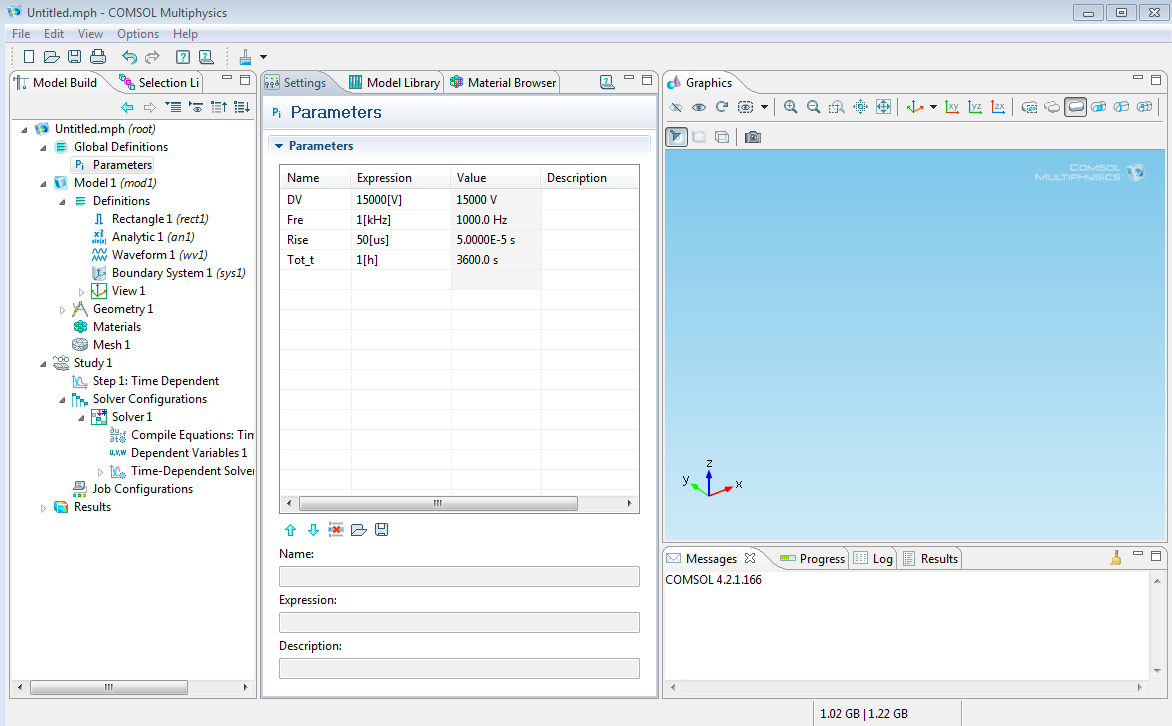Select Step 1: Time Dependent node
This screenshot has width=1172, height=726.
(x=155, y=381)
